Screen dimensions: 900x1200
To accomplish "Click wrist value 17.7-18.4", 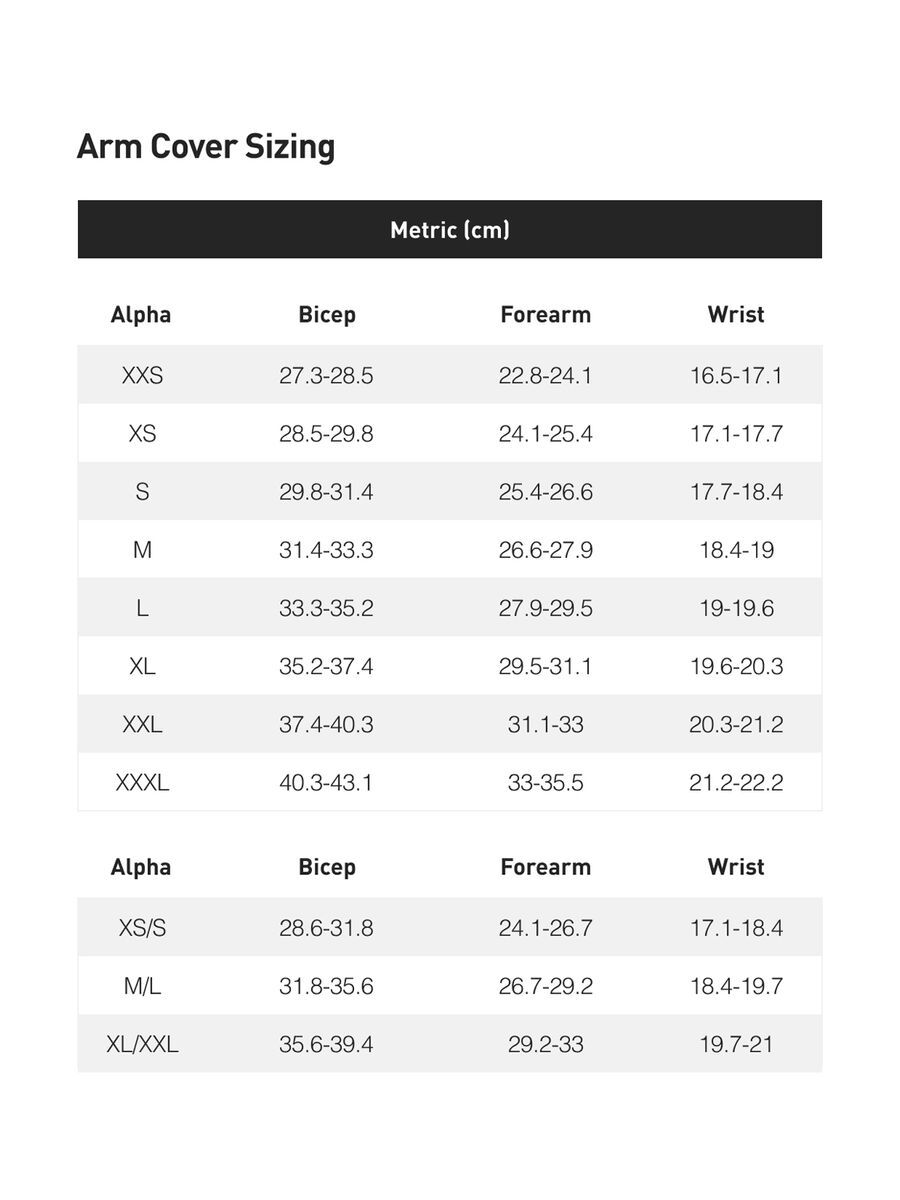I will point(736,492).
